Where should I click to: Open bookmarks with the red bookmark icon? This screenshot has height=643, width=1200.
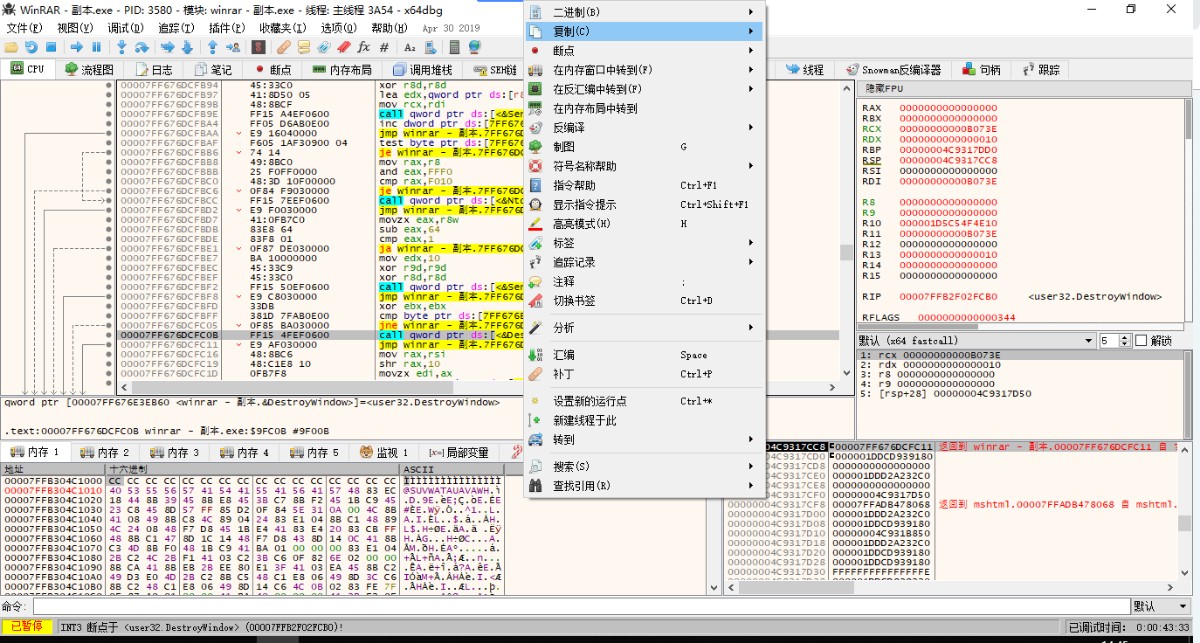[344, 47]
